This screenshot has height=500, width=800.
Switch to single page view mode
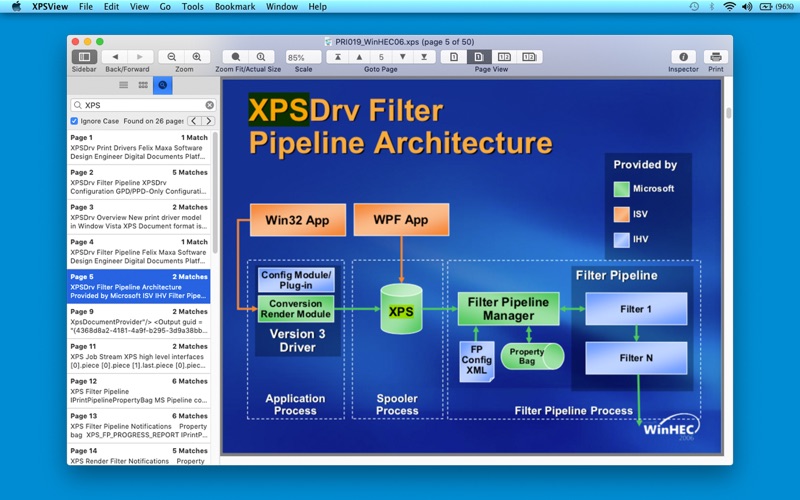(x=454, y=57)
